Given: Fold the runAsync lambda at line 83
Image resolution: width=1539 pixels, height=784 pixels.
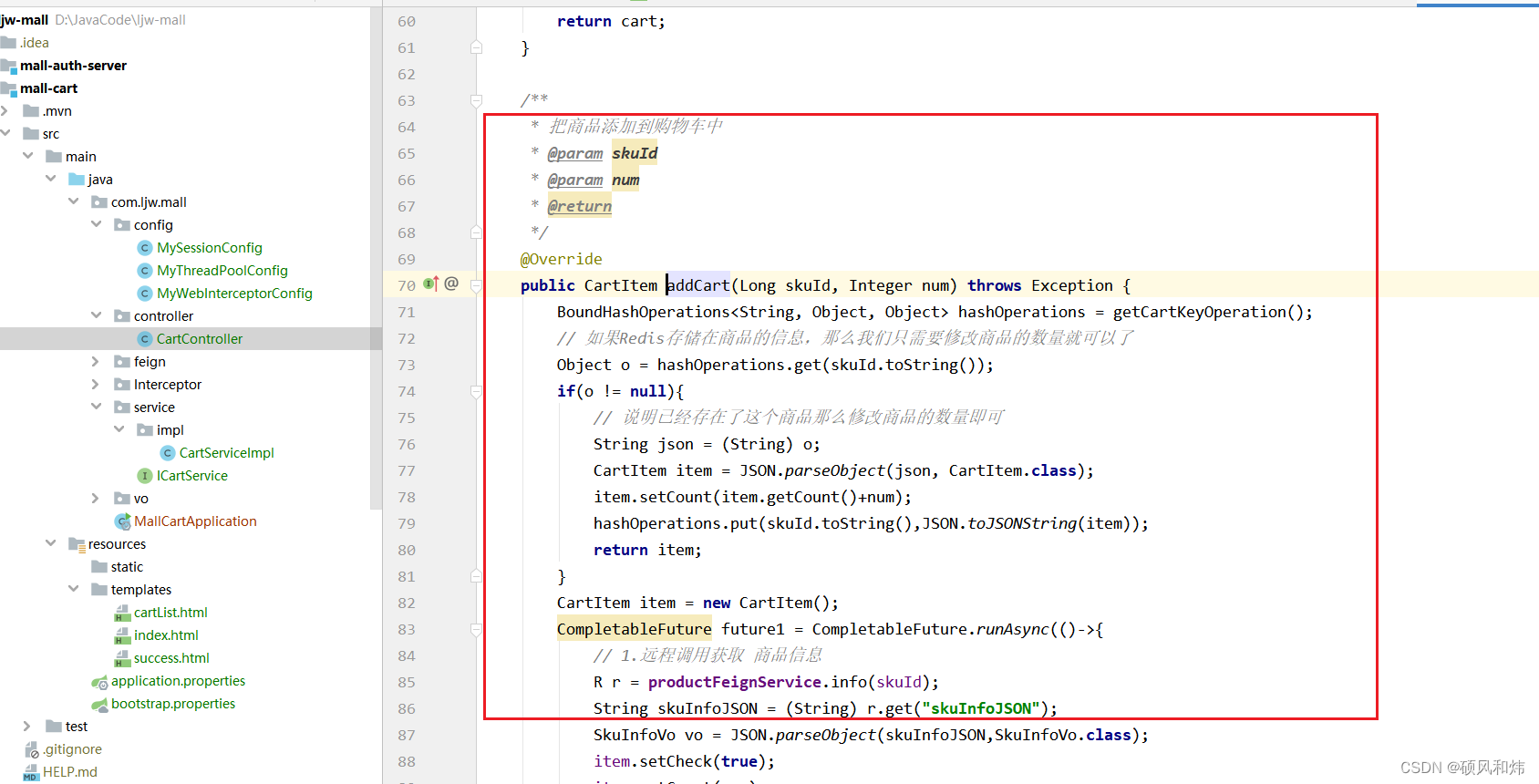Looking at the screenshot, I should 476,629.
